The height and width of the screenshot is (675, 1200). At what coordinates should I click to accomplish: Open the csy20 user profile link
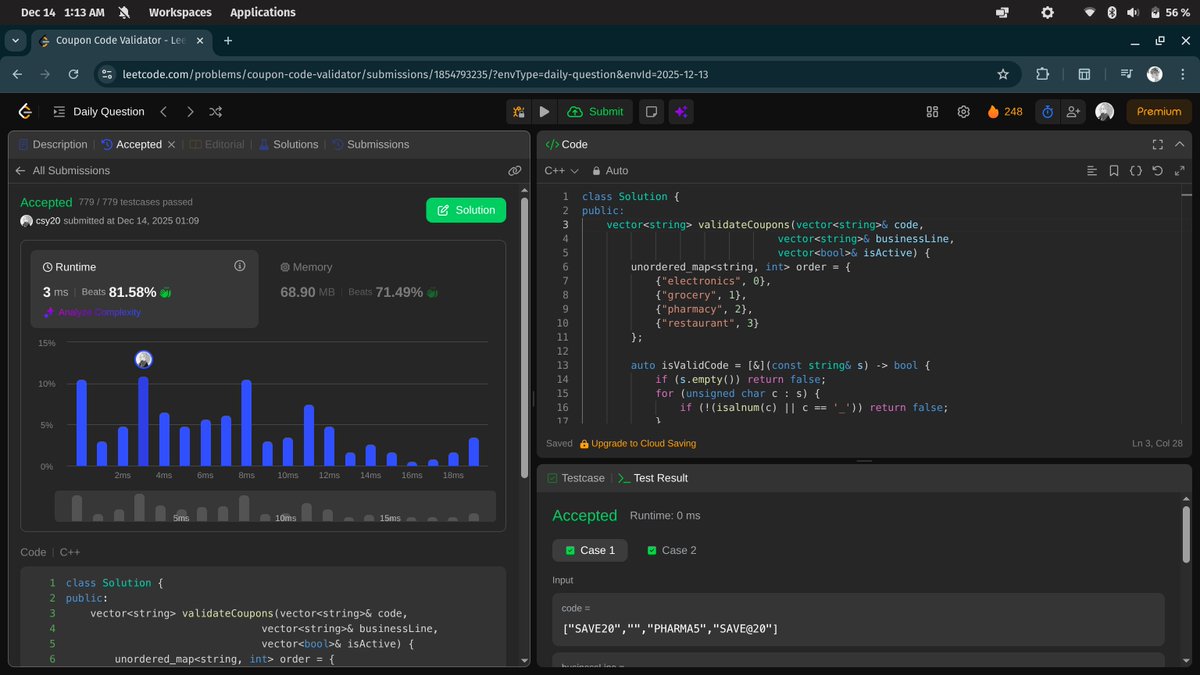[48, 220]
